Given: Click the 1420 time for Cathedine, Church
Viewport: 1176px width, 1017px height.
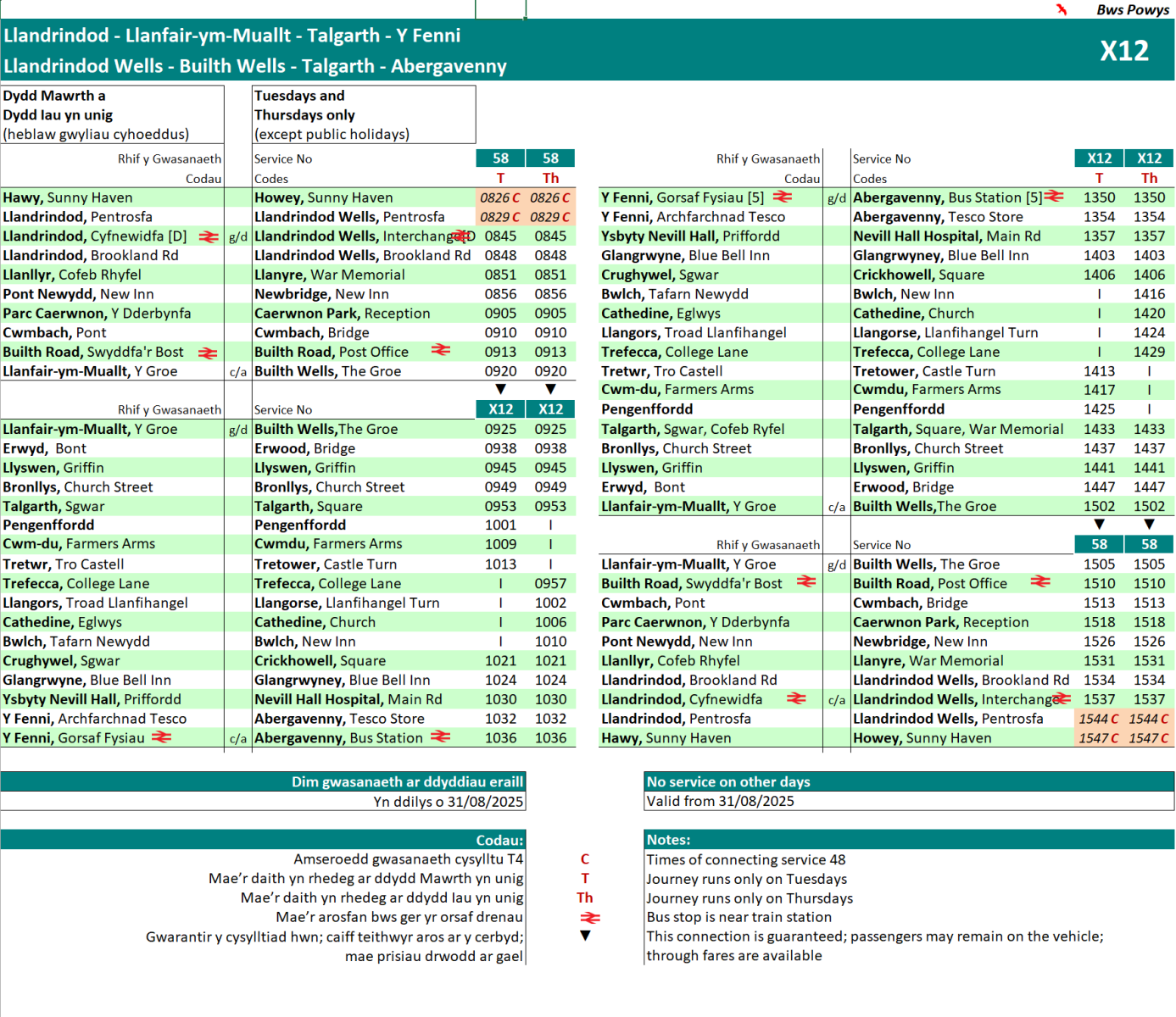Looking at the screenshot, I should pyautogui.click(x=1149, y=314).
